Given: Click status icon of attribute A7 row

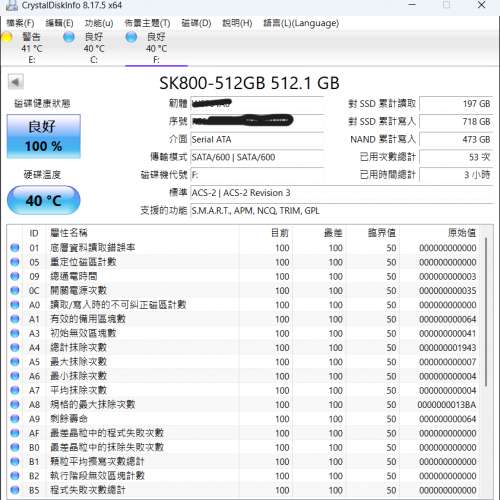Looking at the screenshot, I should point(15,390).
